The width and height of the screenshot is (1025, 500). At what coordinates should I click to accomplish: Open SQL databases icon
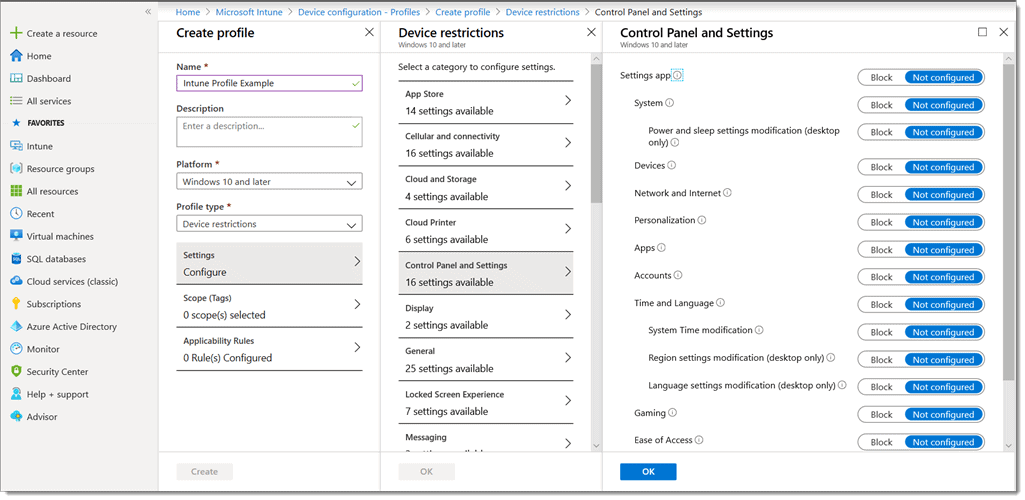[x=16, y=259]
